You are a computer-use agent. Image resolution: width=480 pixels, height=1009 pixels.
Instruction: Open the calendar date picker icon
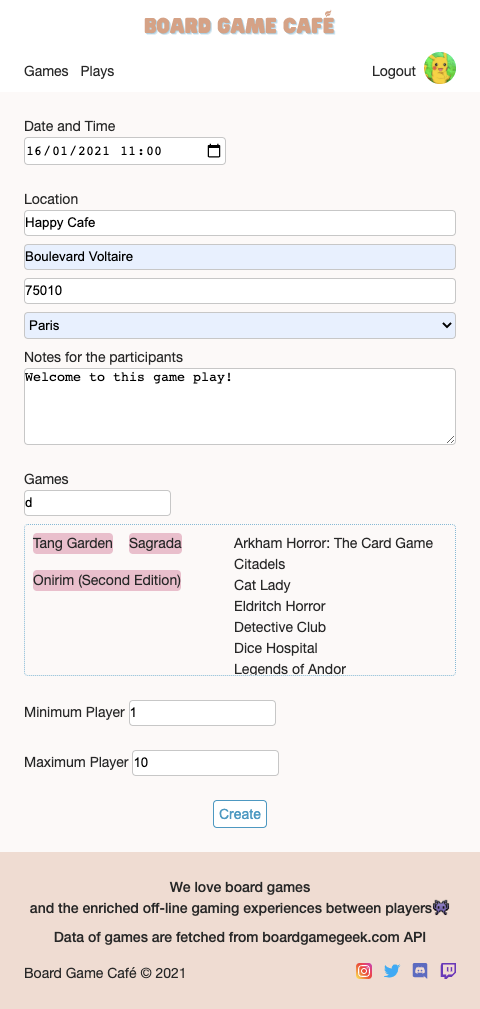click(214, 151)
